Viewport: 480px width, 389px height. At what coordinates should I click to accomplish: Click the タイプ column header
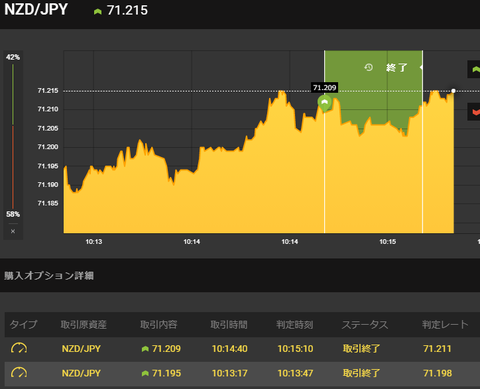click(x=23, y=324)
